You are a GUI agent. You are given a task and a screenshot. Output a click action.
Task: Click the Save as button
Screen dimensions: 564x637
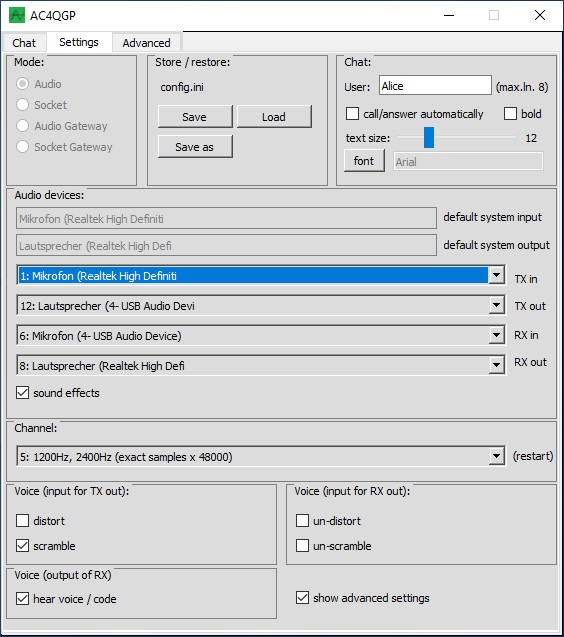coord(195,147)
